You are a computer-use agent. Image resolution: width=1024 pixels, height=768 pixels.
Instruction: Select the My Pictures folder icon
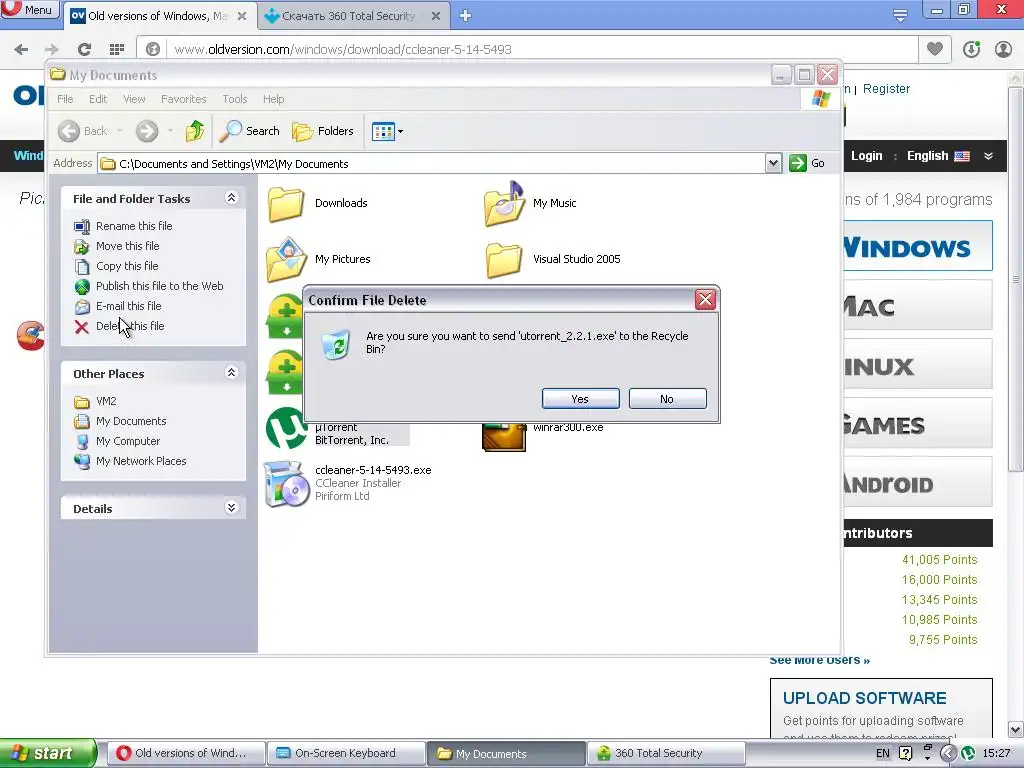285,259
